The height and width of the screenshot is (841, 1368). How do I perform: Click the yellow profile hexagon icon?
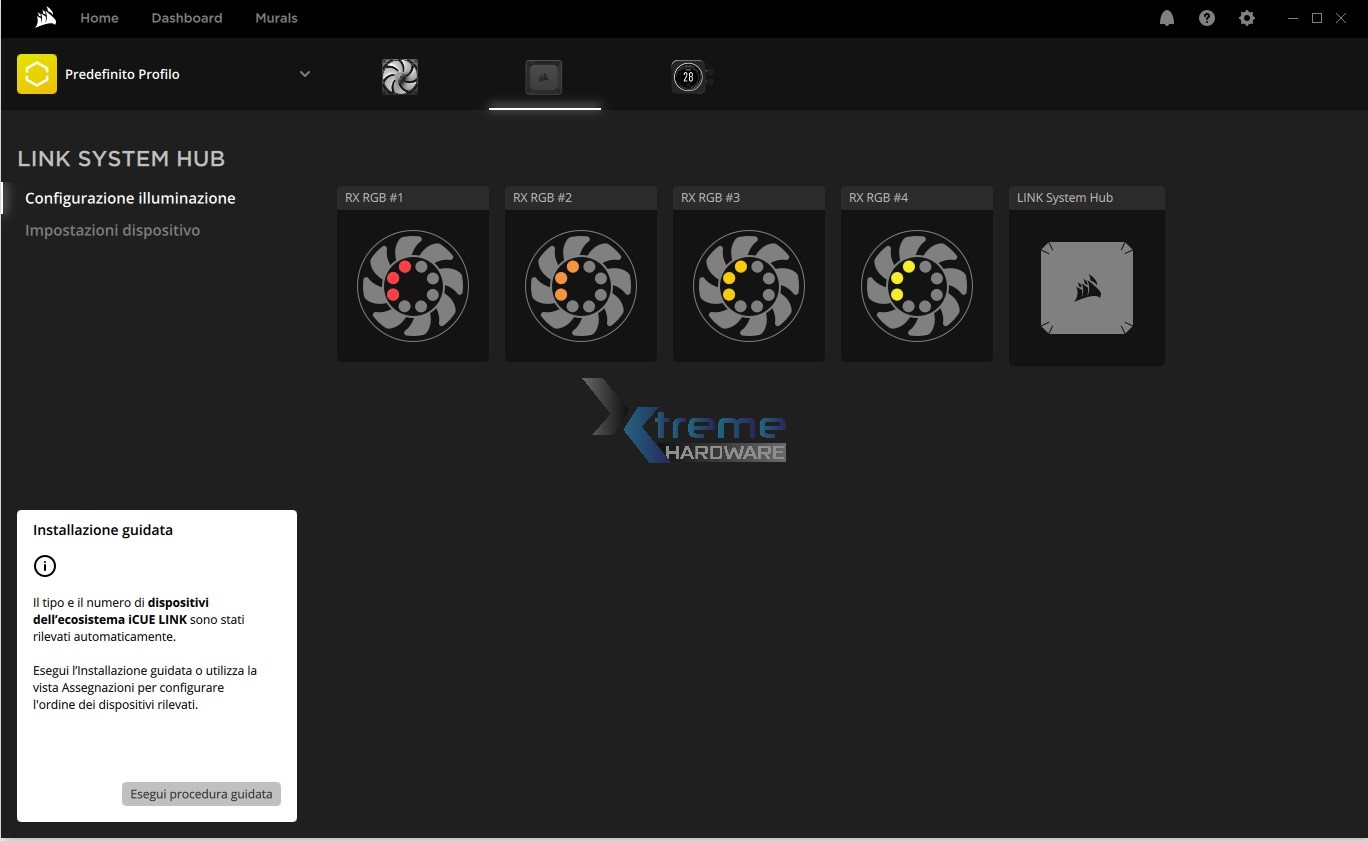click(x=37, y=74)
